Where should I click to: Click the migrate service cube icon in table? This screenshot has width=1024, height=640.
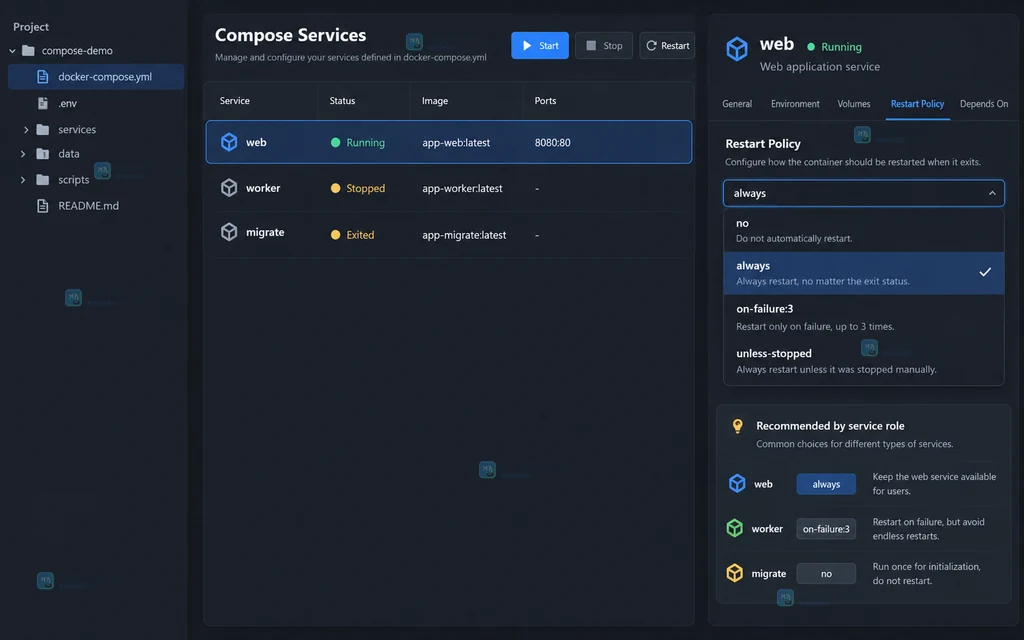point(229,232)
